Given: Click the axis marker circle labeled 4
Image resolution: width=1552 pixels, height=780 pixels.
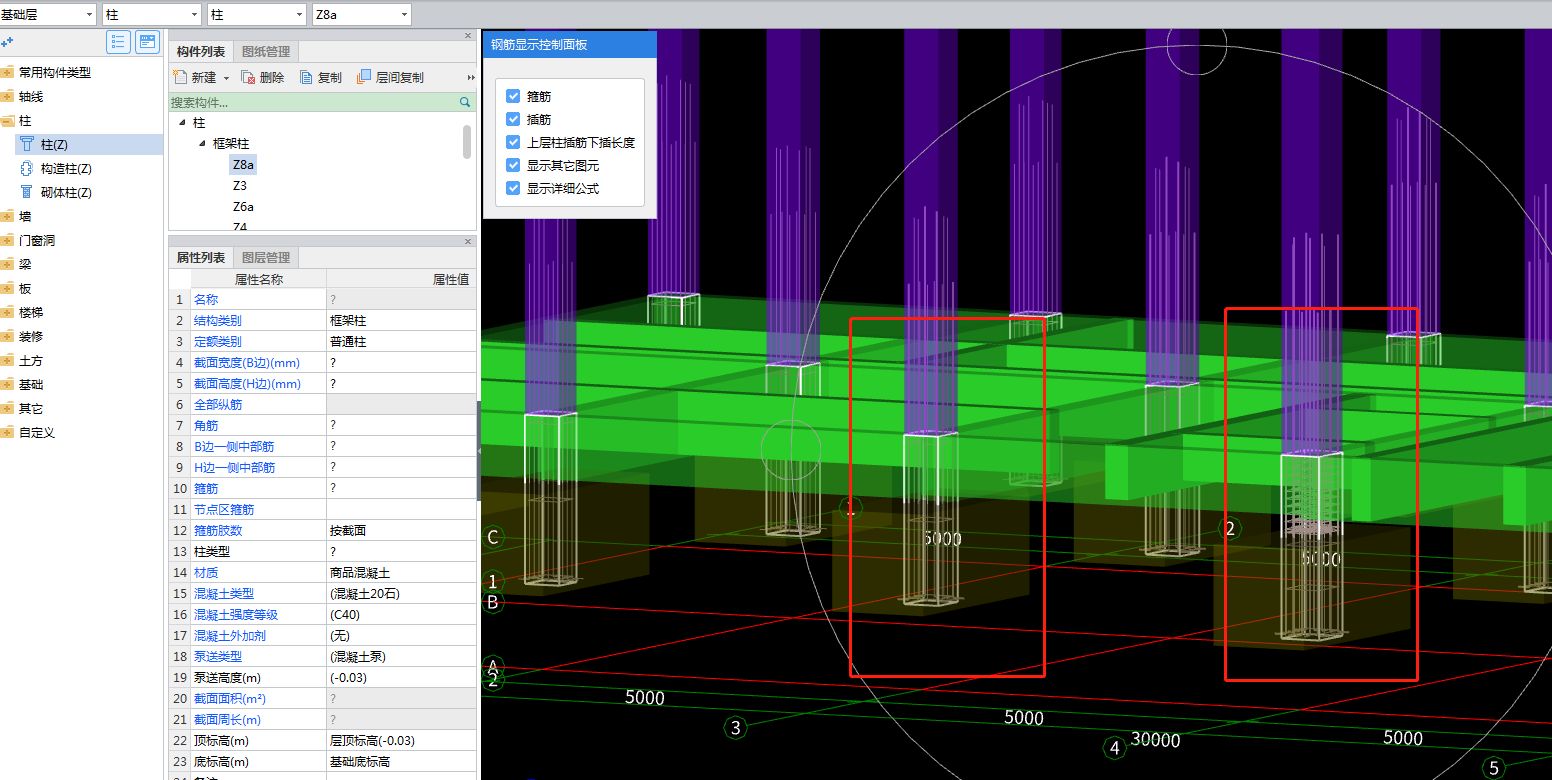Looking at the screenshot, I should (1114, 747).
